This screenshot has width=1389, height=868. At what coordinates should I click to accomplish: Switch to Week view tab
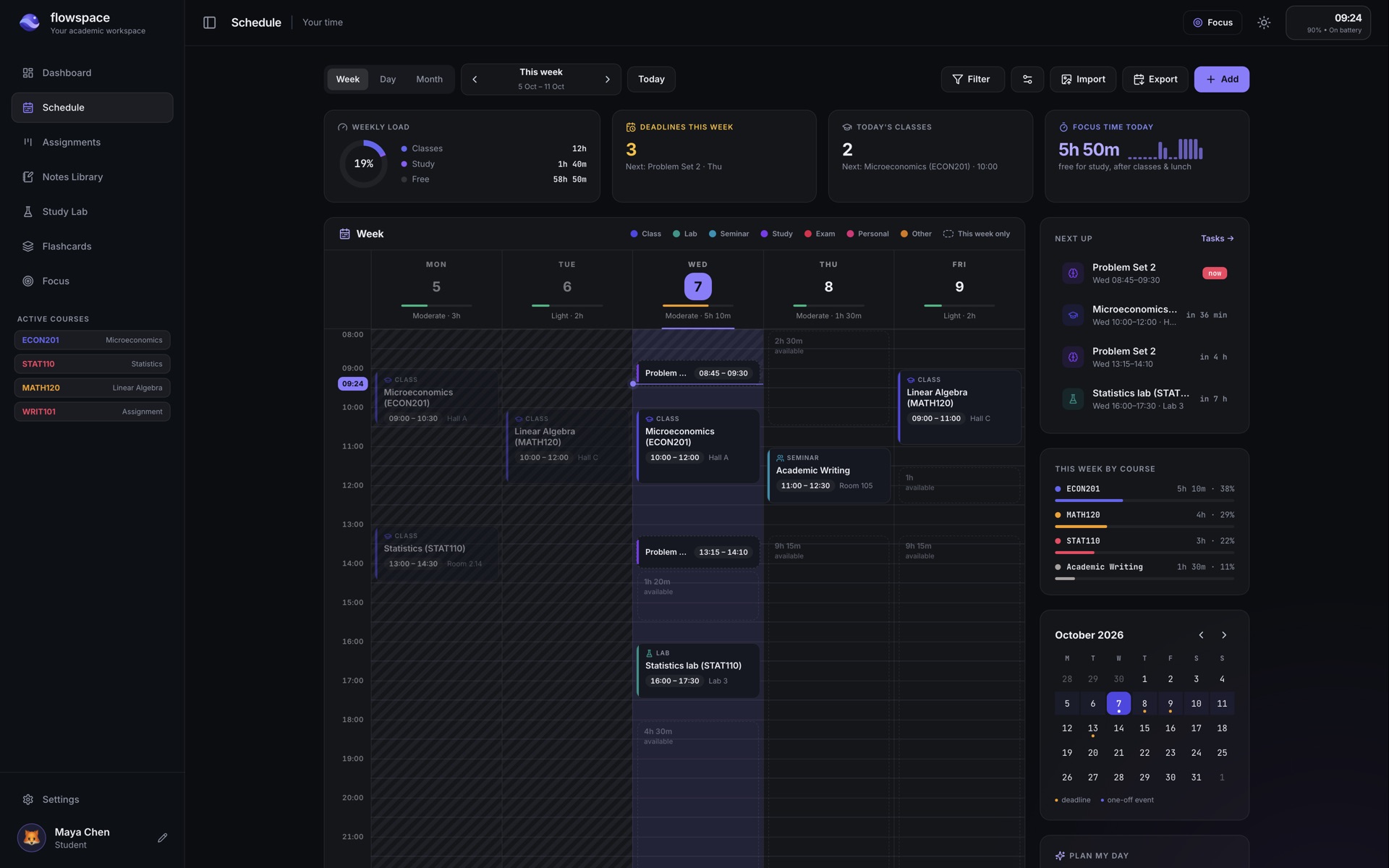(347, 80)
